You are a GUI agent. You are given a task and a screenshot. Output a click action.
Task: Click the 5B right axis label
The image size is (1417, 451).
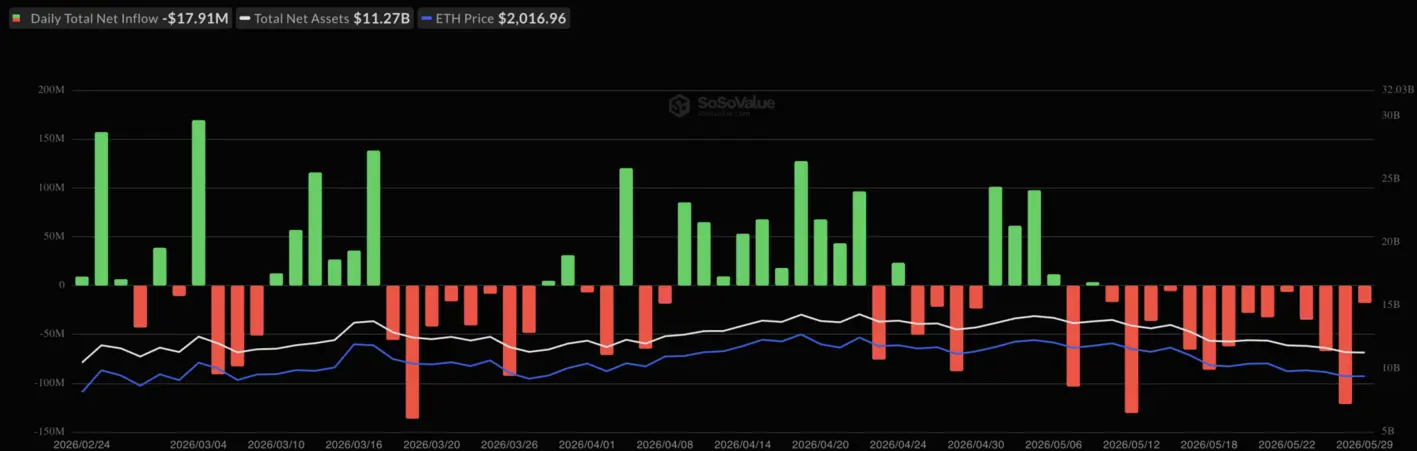coord(1389,431)
